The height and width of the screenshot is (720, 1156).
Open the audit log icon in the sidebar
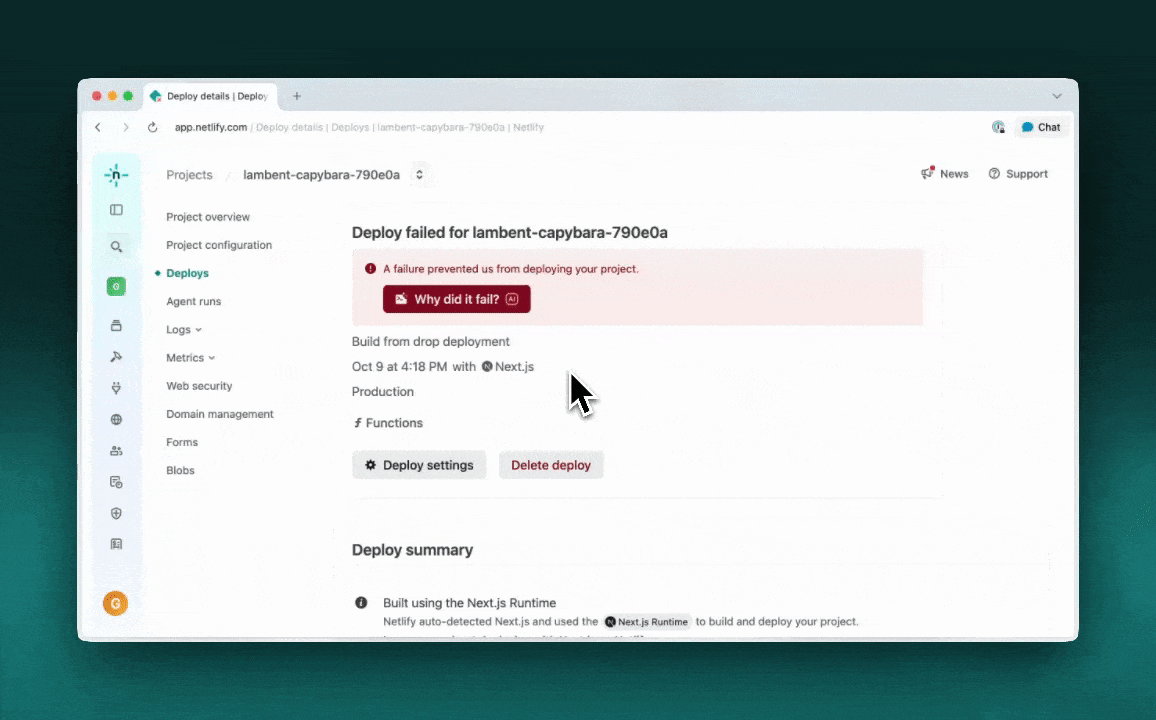pyautogui.click(x=116, y=482)
